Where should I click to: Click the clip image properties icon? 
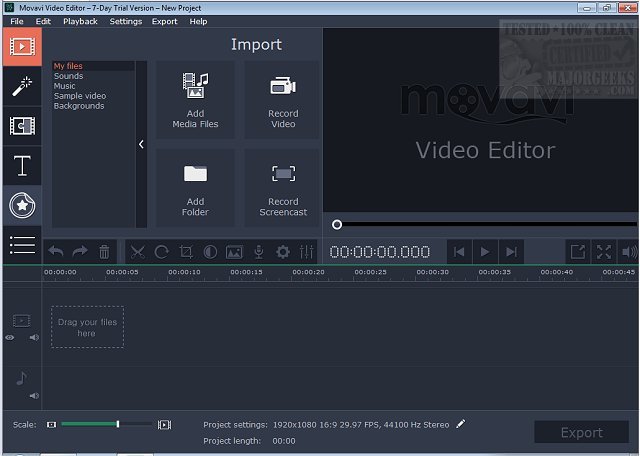tap(234, 252)
